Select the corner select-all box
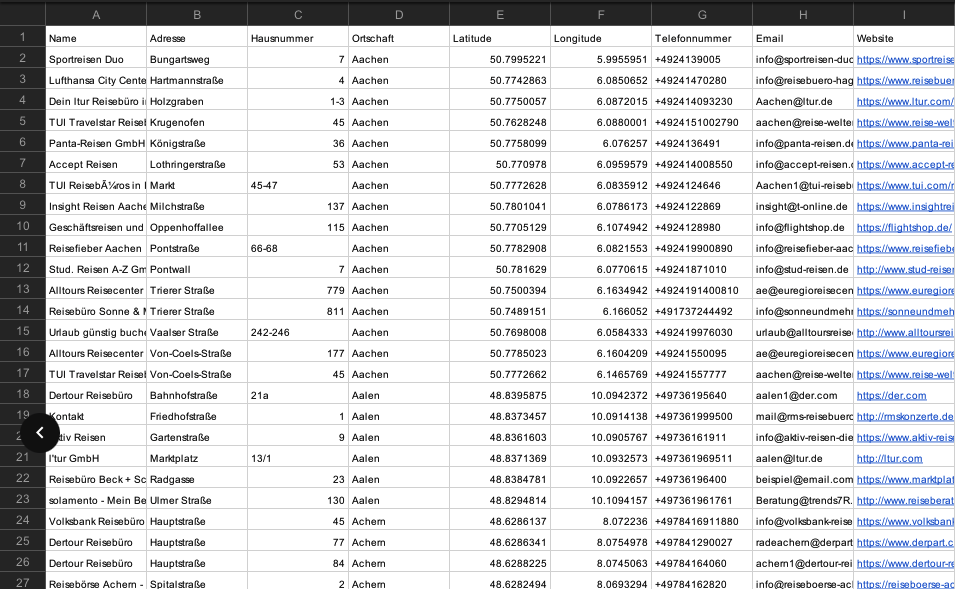Image resolution: width=955 pixels, height=589 pixels. click(x=23, y=15)
